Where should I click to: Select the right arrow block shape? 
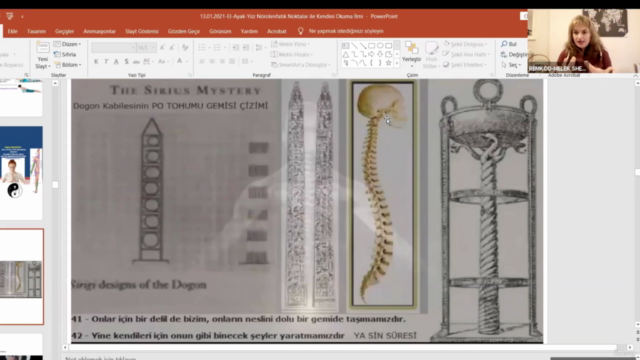(x=371, y=54)
